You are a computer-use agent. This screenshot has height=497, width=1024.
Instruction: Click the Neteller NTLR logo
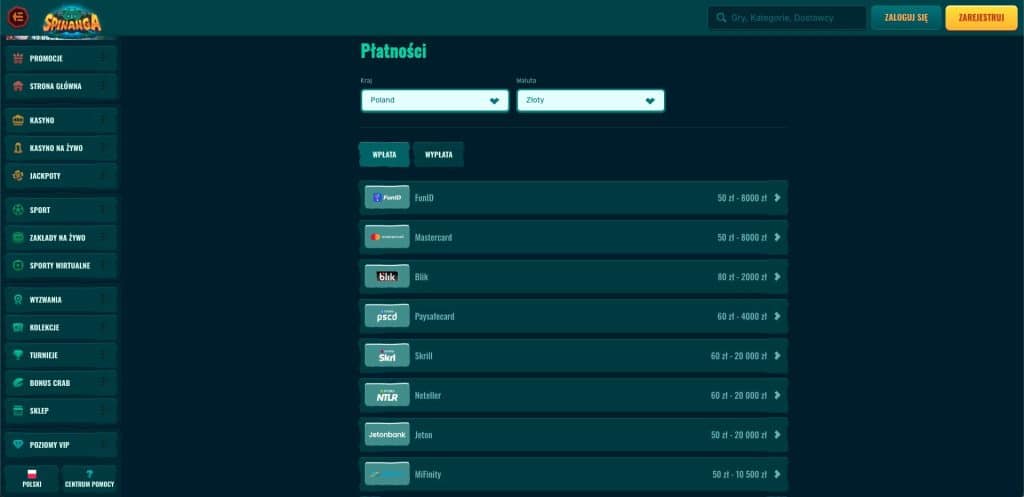pos(387,394)
